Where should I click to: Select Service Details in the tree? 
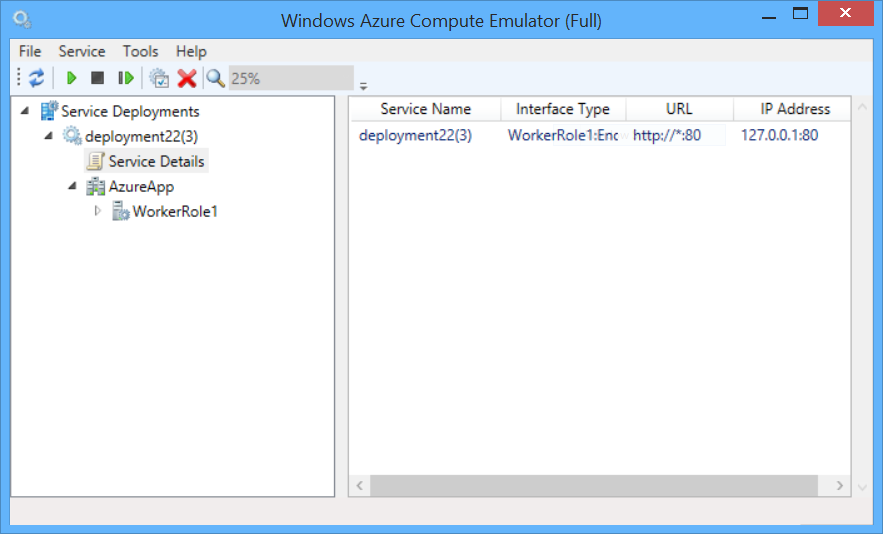(156, 161)
